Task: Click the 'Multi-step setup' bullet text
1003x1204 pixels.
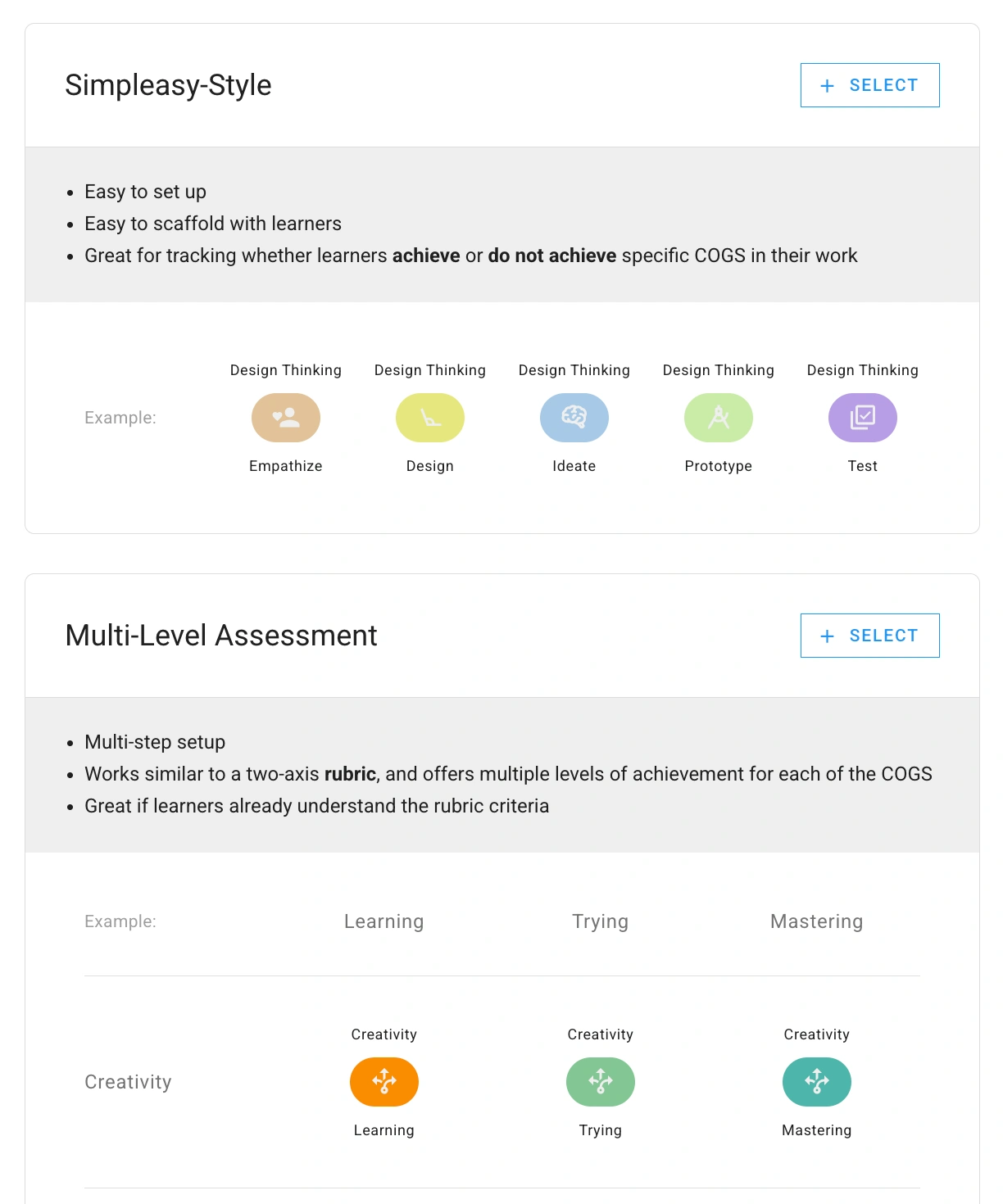Action: click(155, 742)
